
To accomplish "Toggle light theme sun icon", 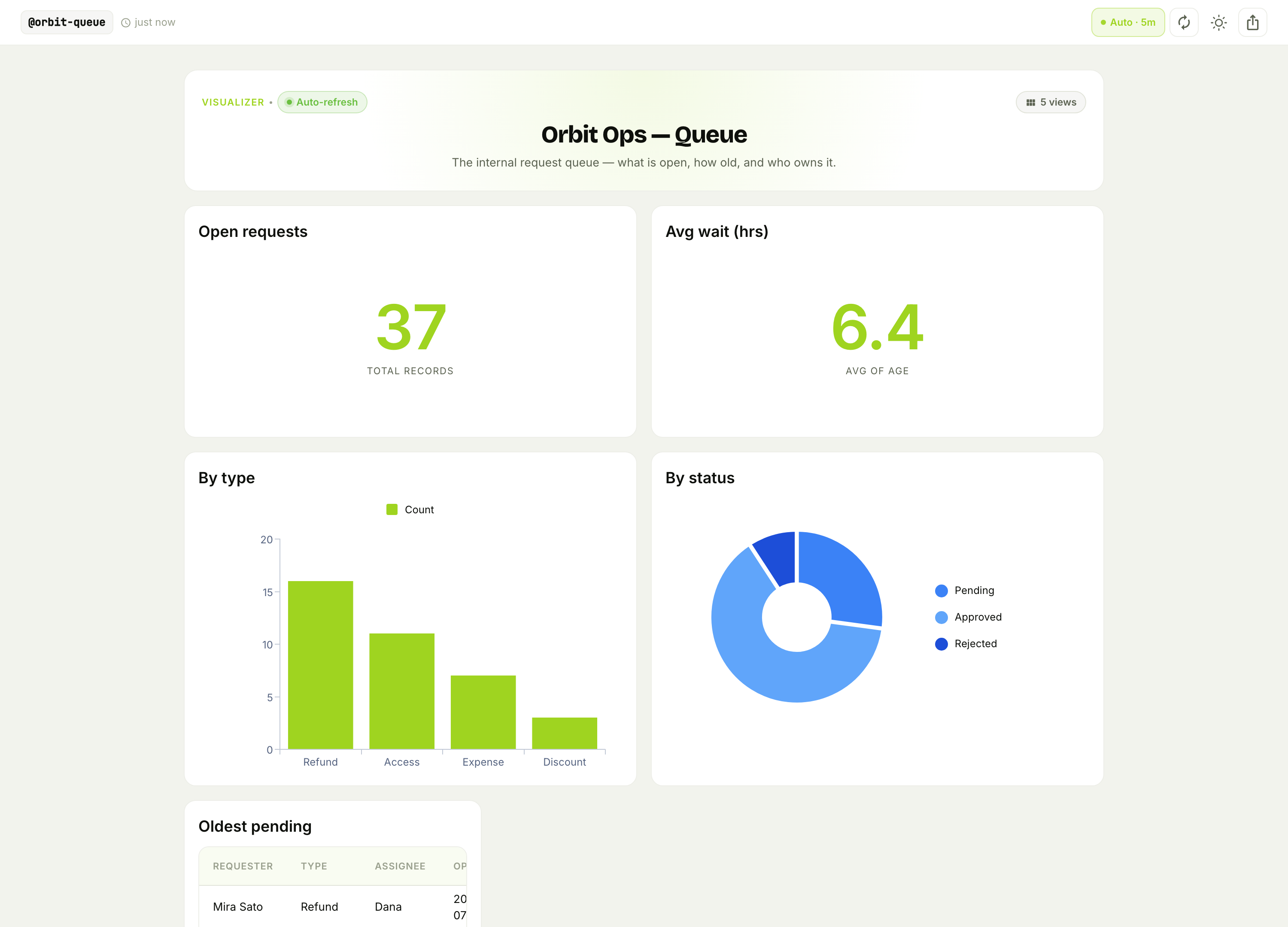I will tap(1218, 23).
